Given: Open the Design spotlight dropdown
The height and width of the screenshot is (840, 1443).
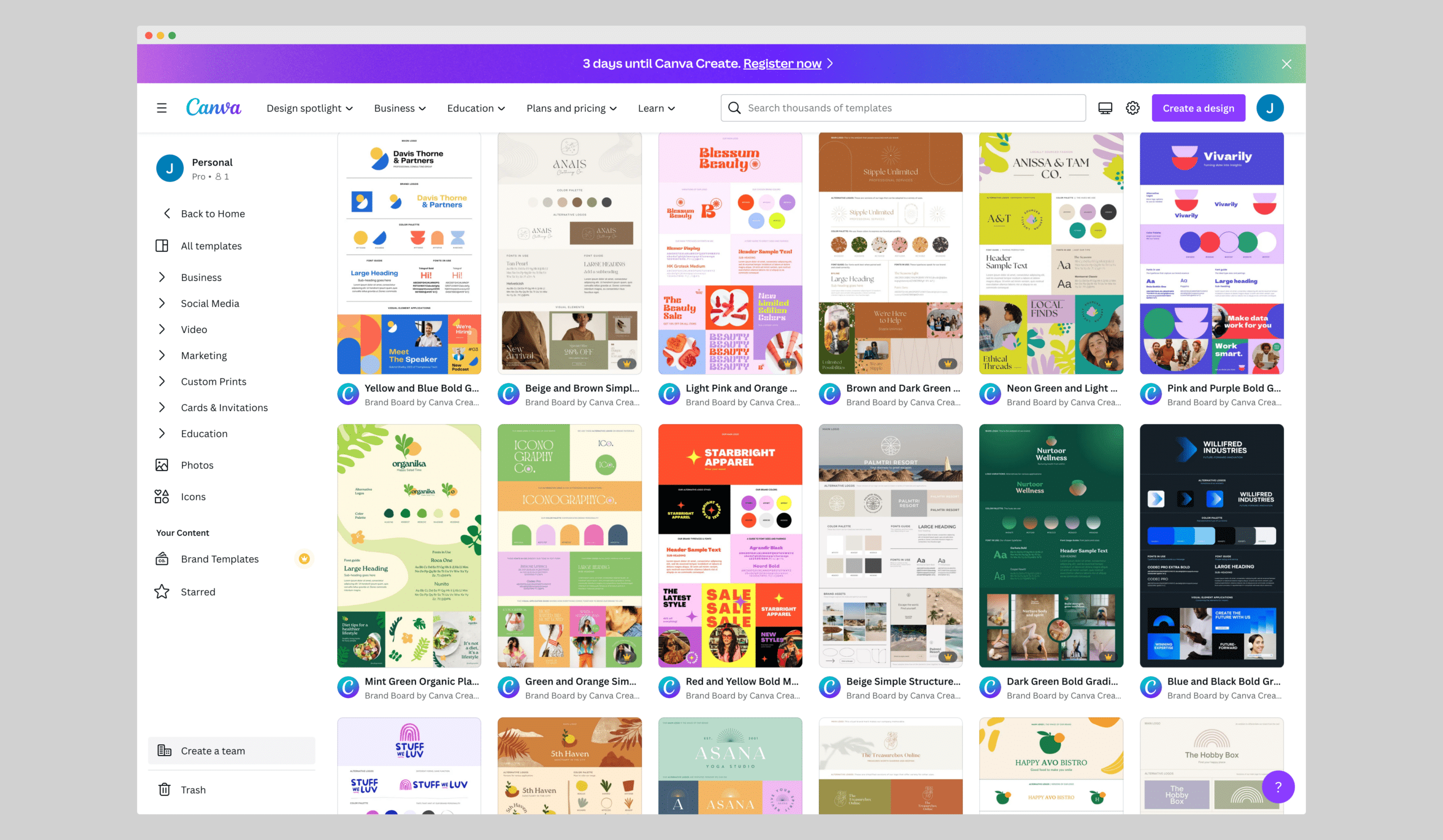Looking at the screenshot, I should tap(310, 108).
